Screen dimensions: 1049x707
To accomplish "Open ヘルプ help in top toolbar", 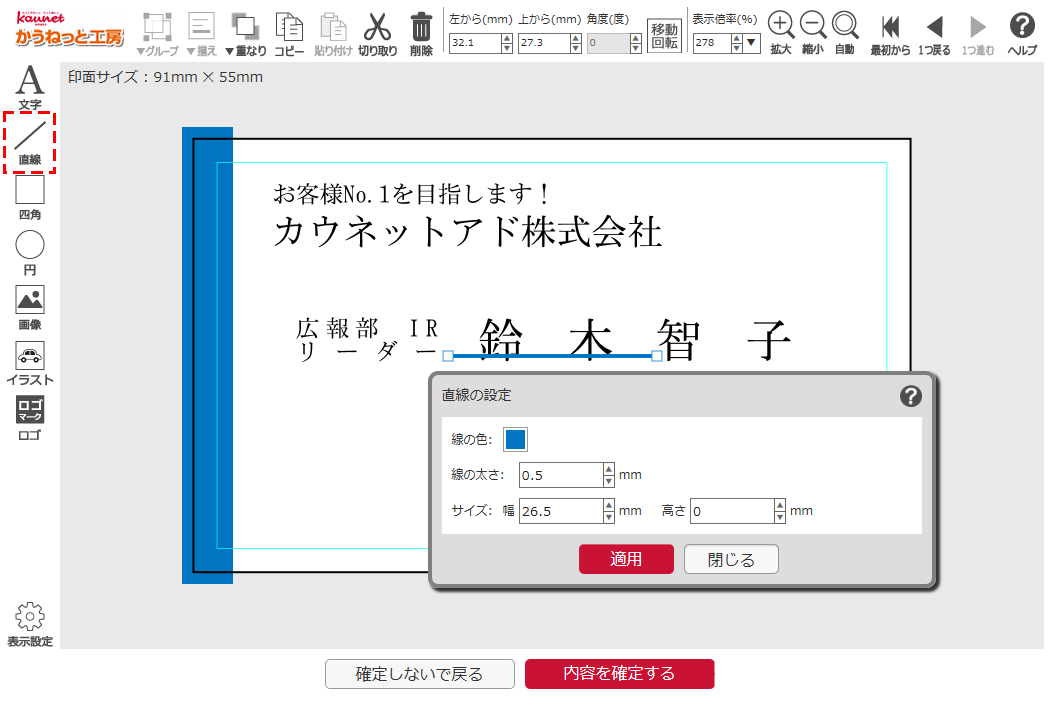I will [1022, 33].
